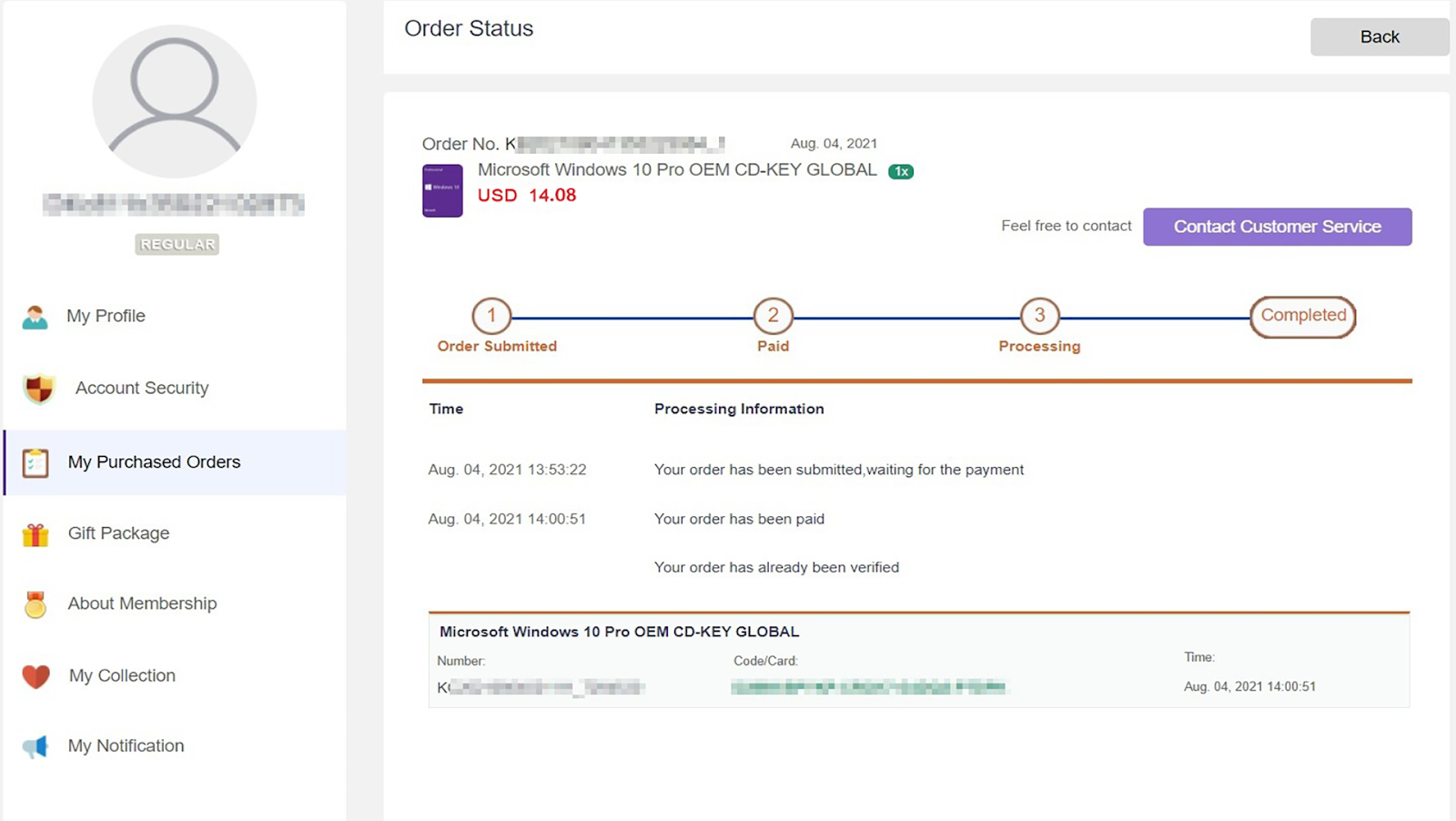Click step 2 Paid circle

coord(773,316)
